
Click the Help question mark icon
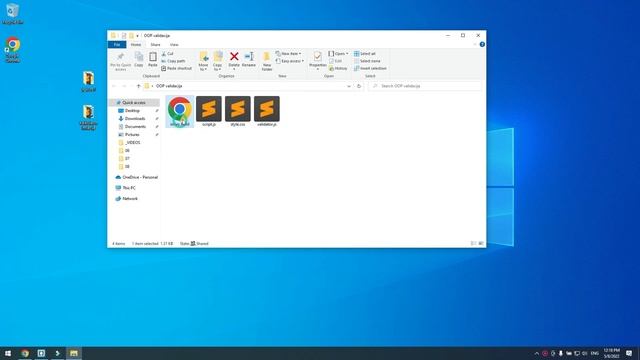click(x=482, y=44)
